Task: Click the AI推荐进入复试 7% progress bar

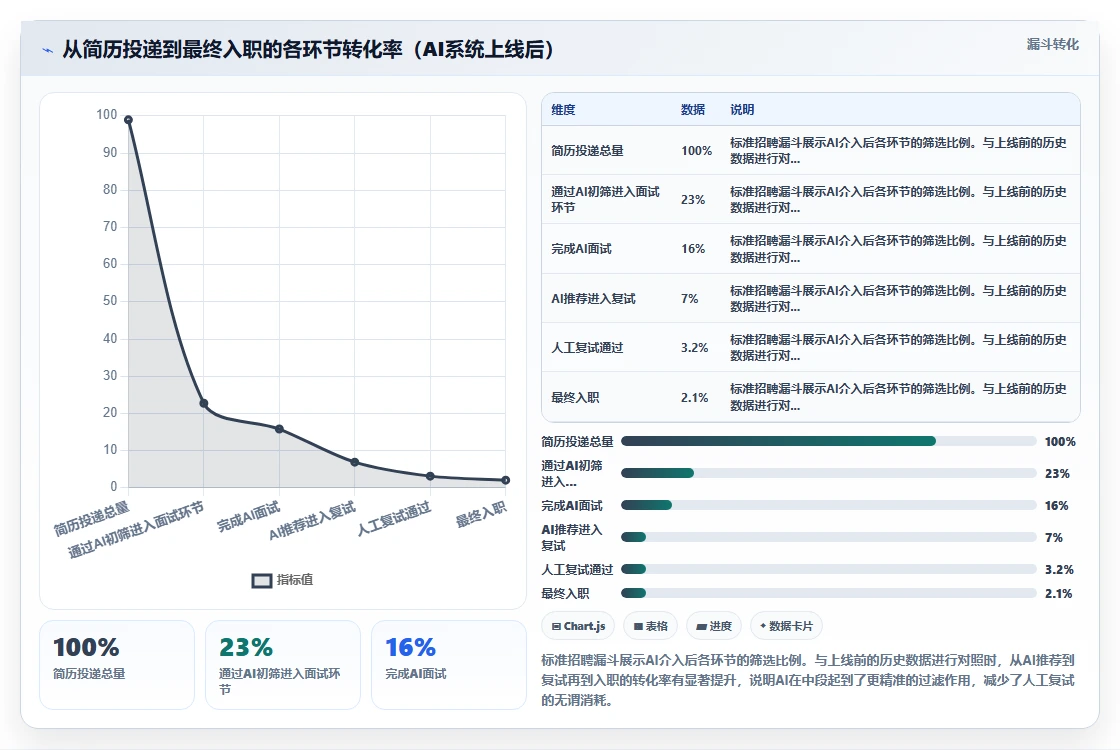Action: coord(829,537)
